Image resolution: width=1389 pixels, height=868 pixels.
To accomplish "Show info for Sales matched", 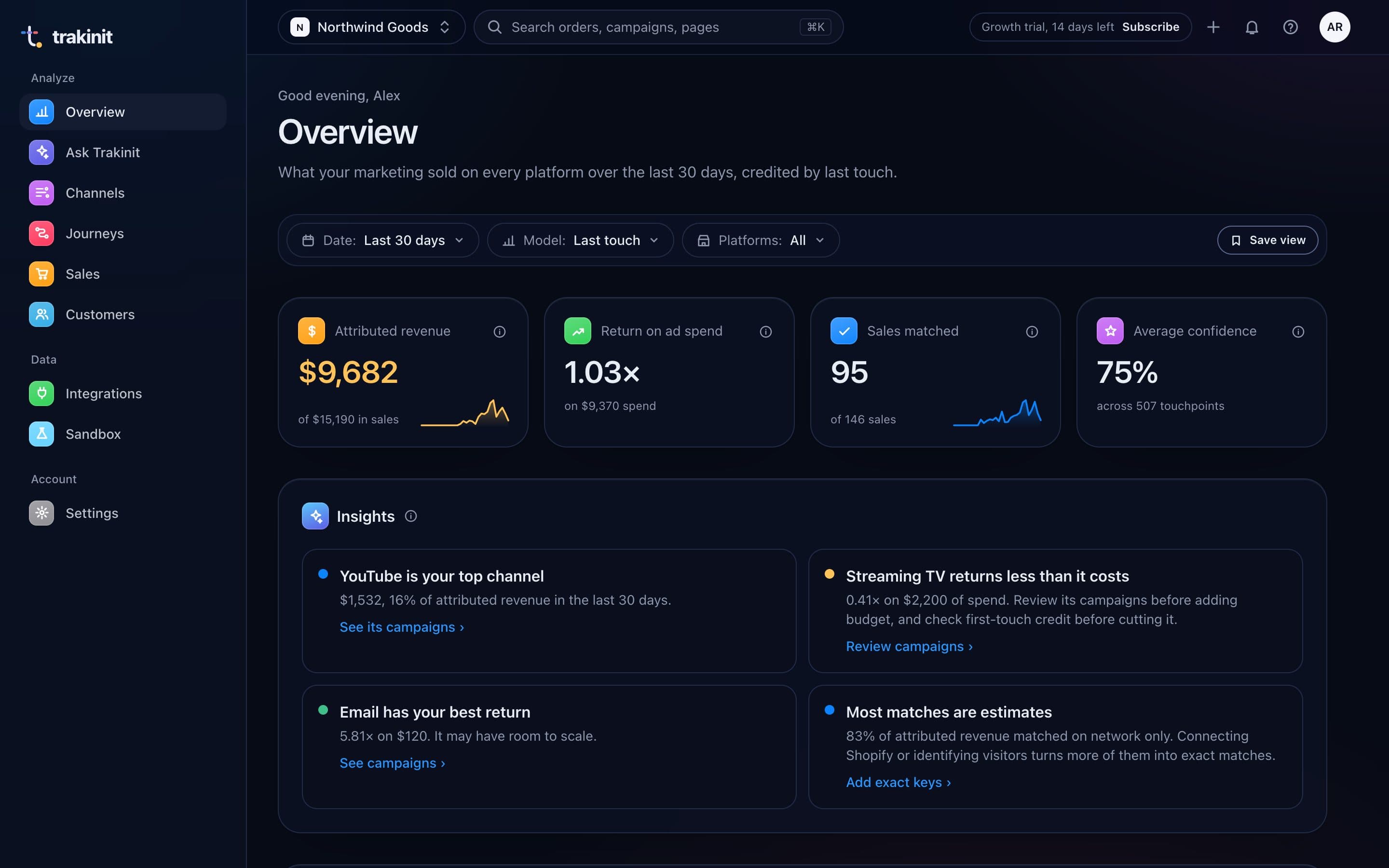I will tap(1032, 331).
